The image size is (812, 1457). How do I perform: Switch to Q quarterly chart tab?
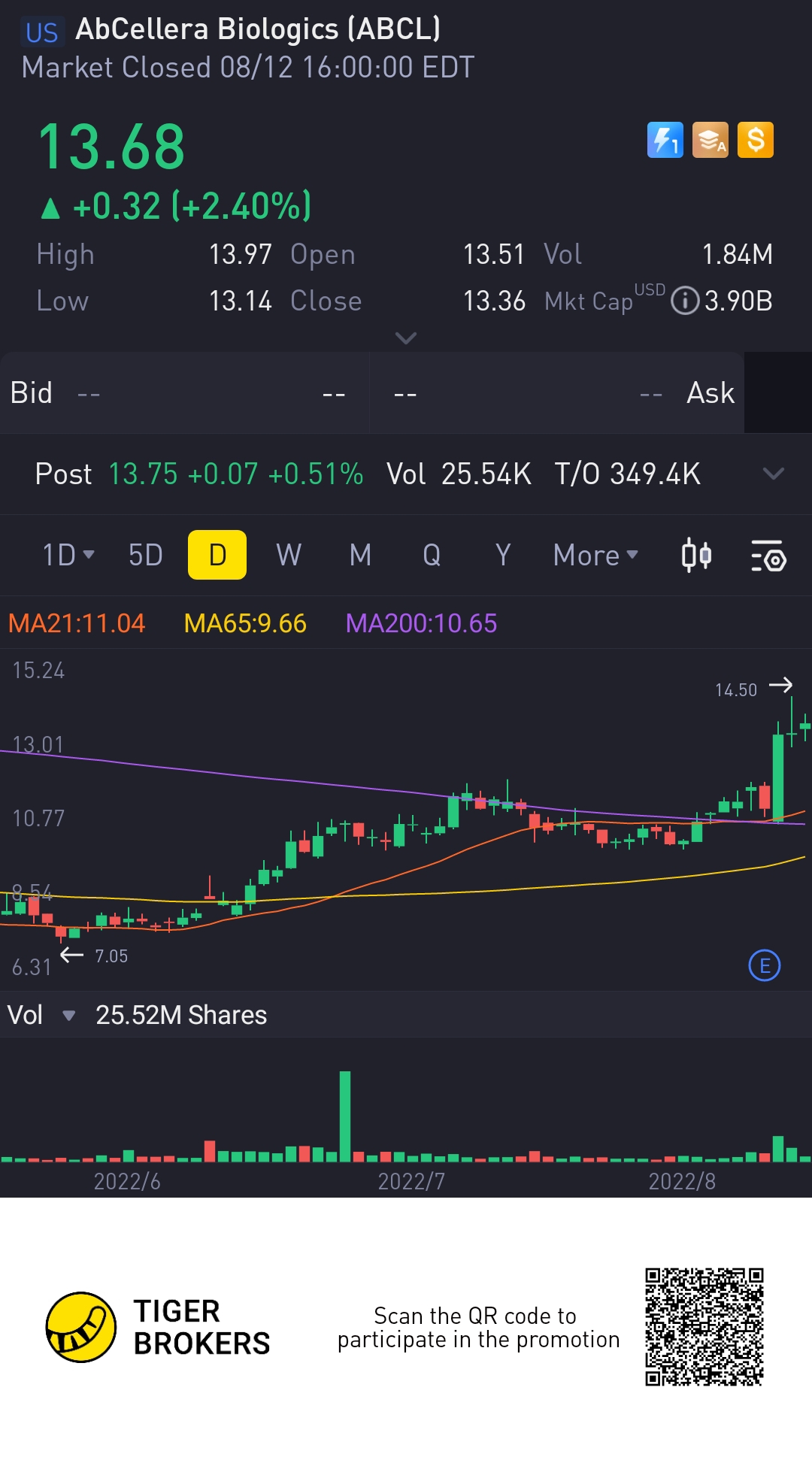click(x=432, y=555)
